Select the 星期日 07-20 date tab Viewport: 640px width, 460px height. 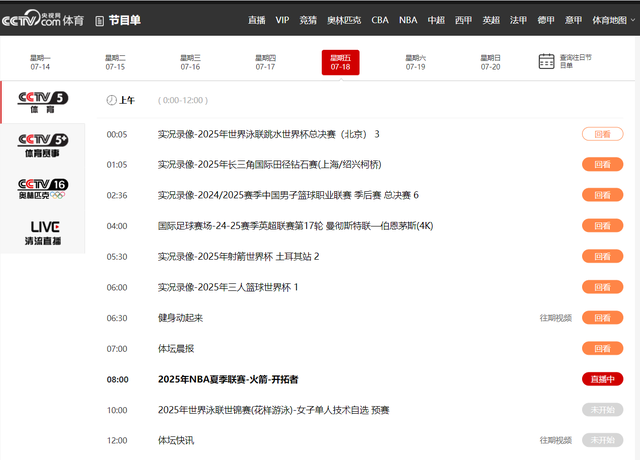490,62
